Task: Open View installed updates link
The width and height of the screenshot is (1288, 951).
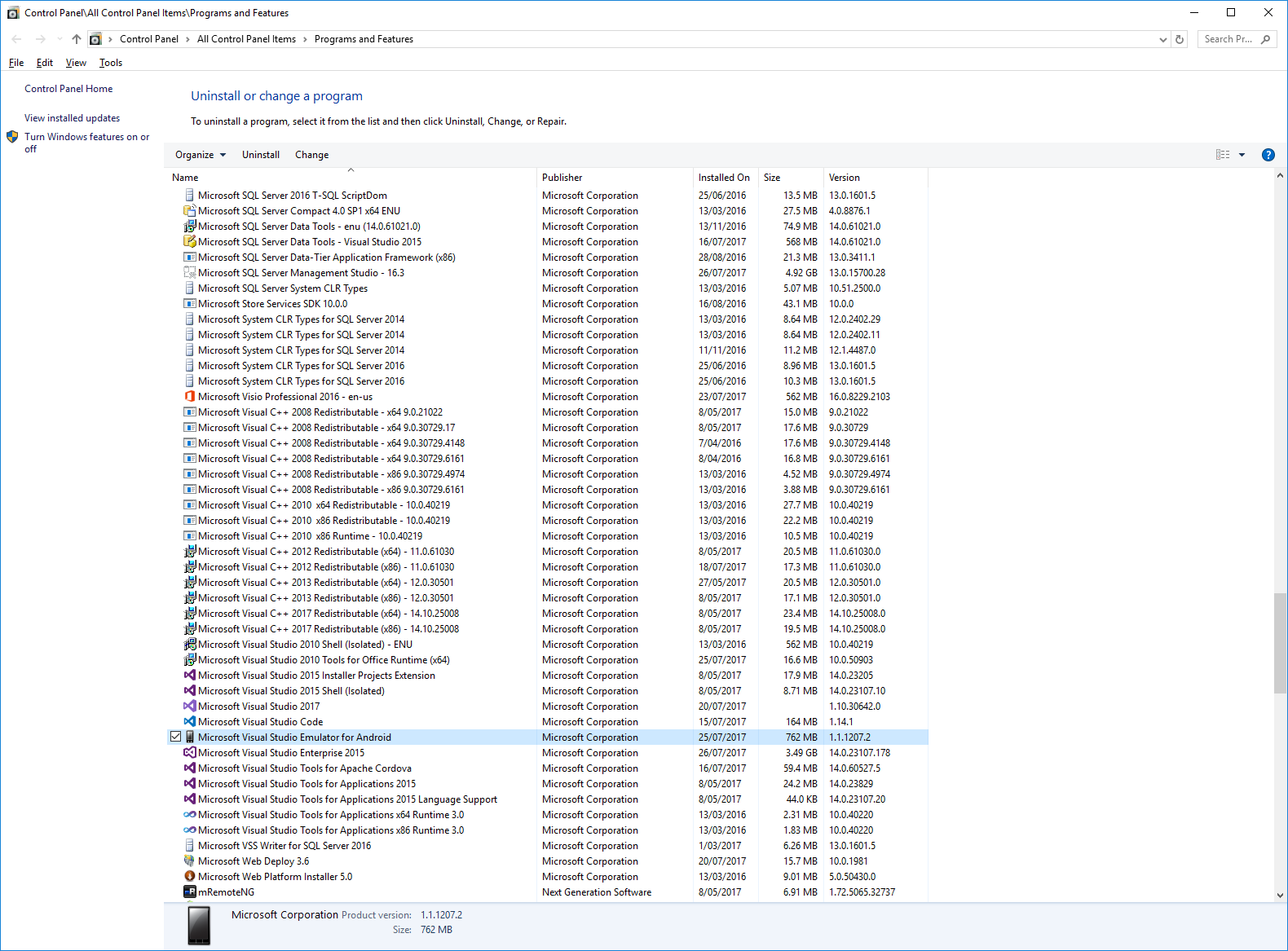Action: (72, 118)
